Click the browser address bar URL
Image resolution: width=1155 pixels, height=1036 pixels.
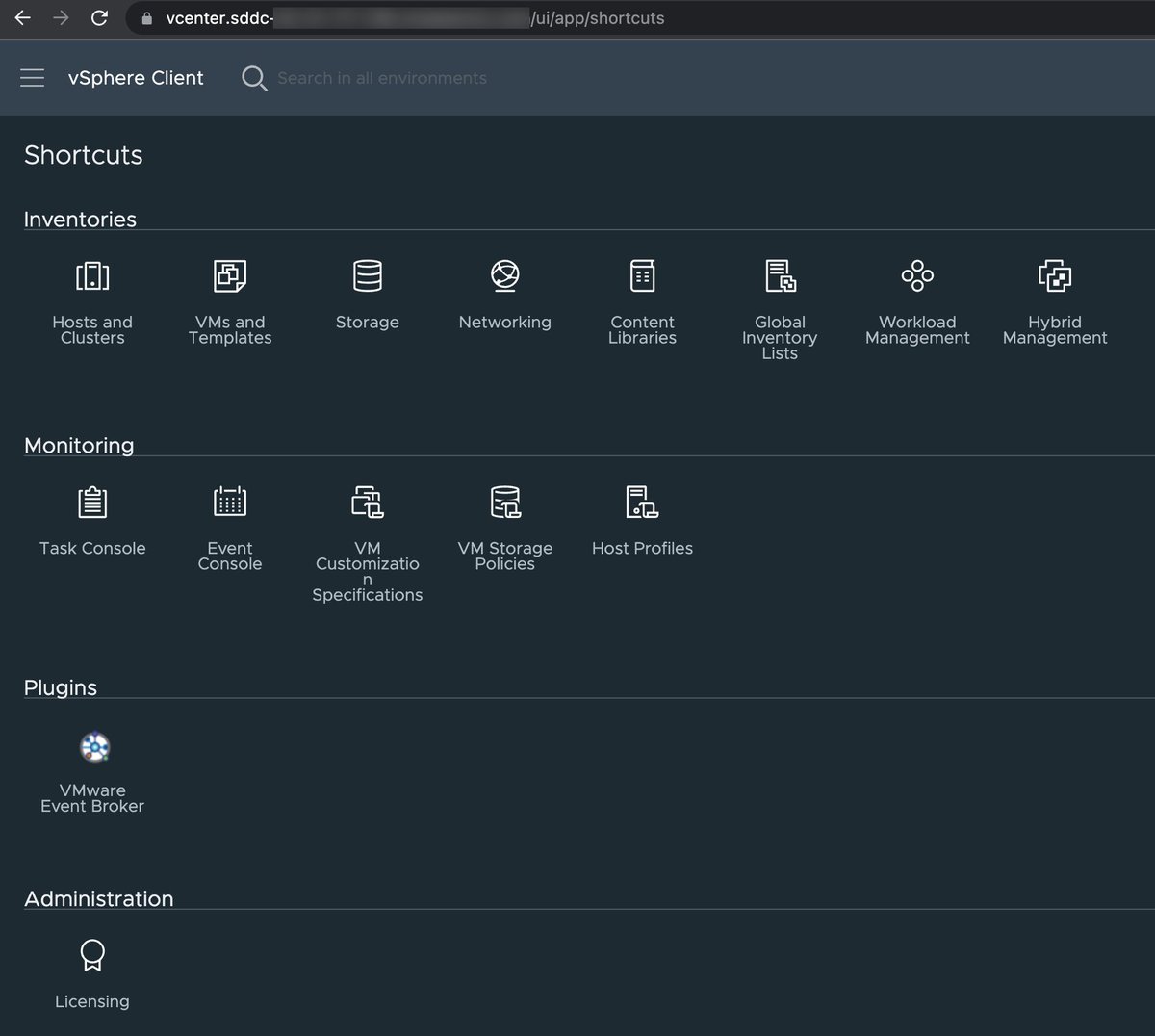[x=415, y=18]
